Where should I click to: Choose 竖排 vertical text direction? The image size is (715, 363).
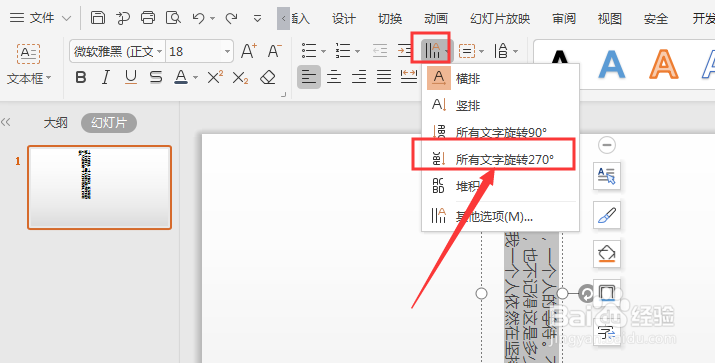pos(500,105)
